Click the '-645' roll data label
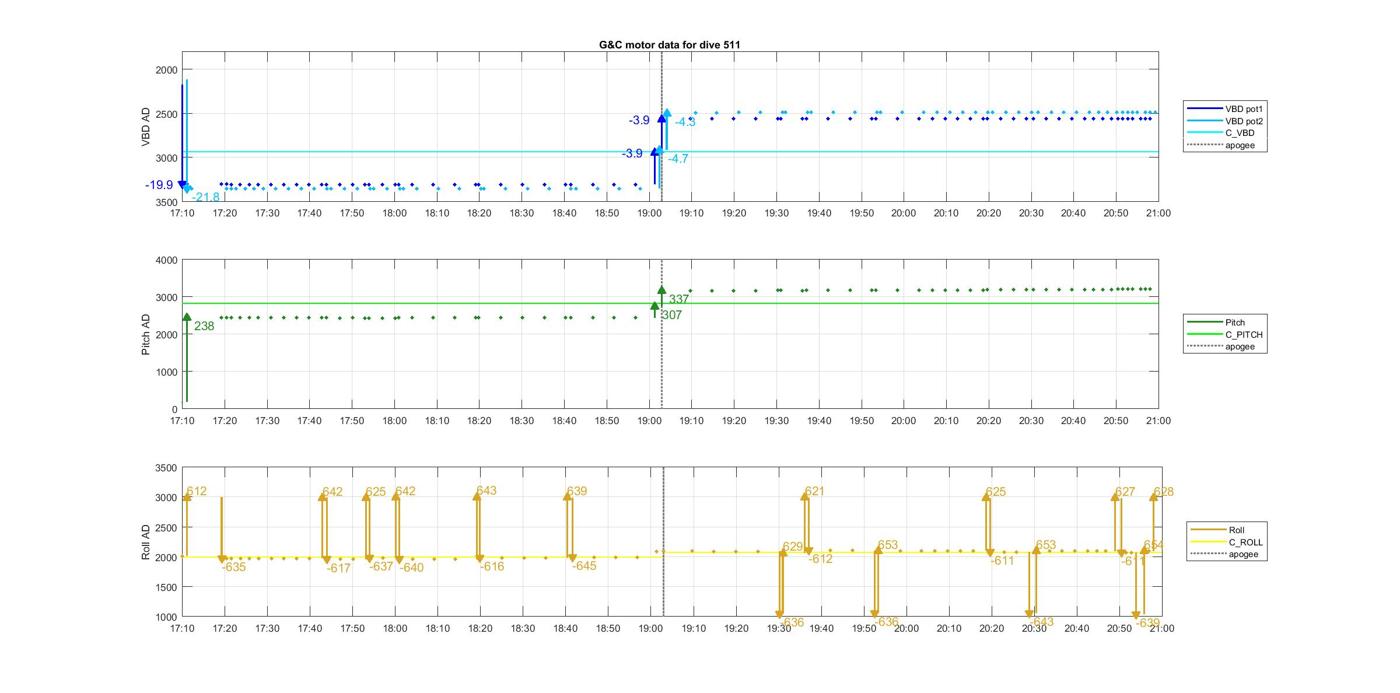Screen dimensions: 1400x693 pyautogui.click(x=584, y=566)
